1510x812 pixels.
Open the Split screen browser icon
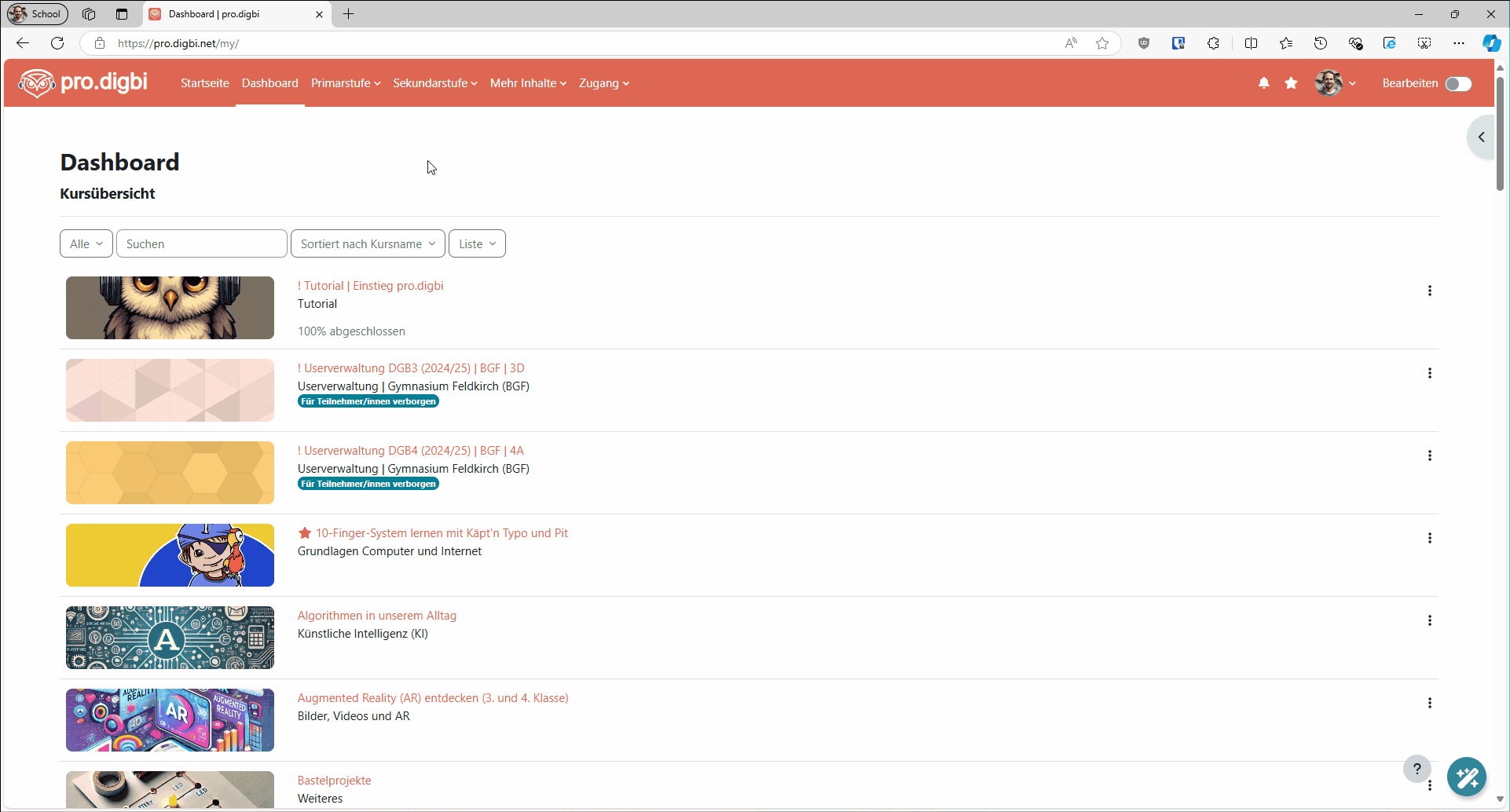point(1252,43)
